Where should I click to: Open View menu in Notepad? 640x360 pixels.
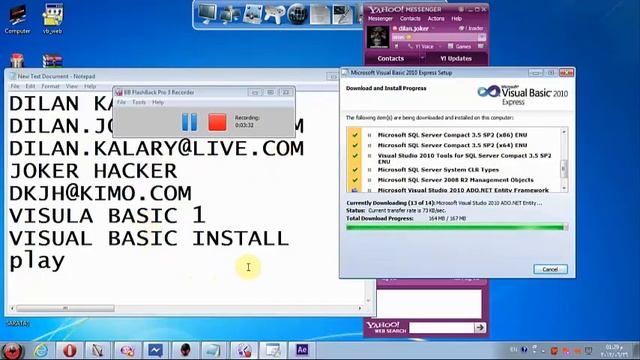[71, 86]
